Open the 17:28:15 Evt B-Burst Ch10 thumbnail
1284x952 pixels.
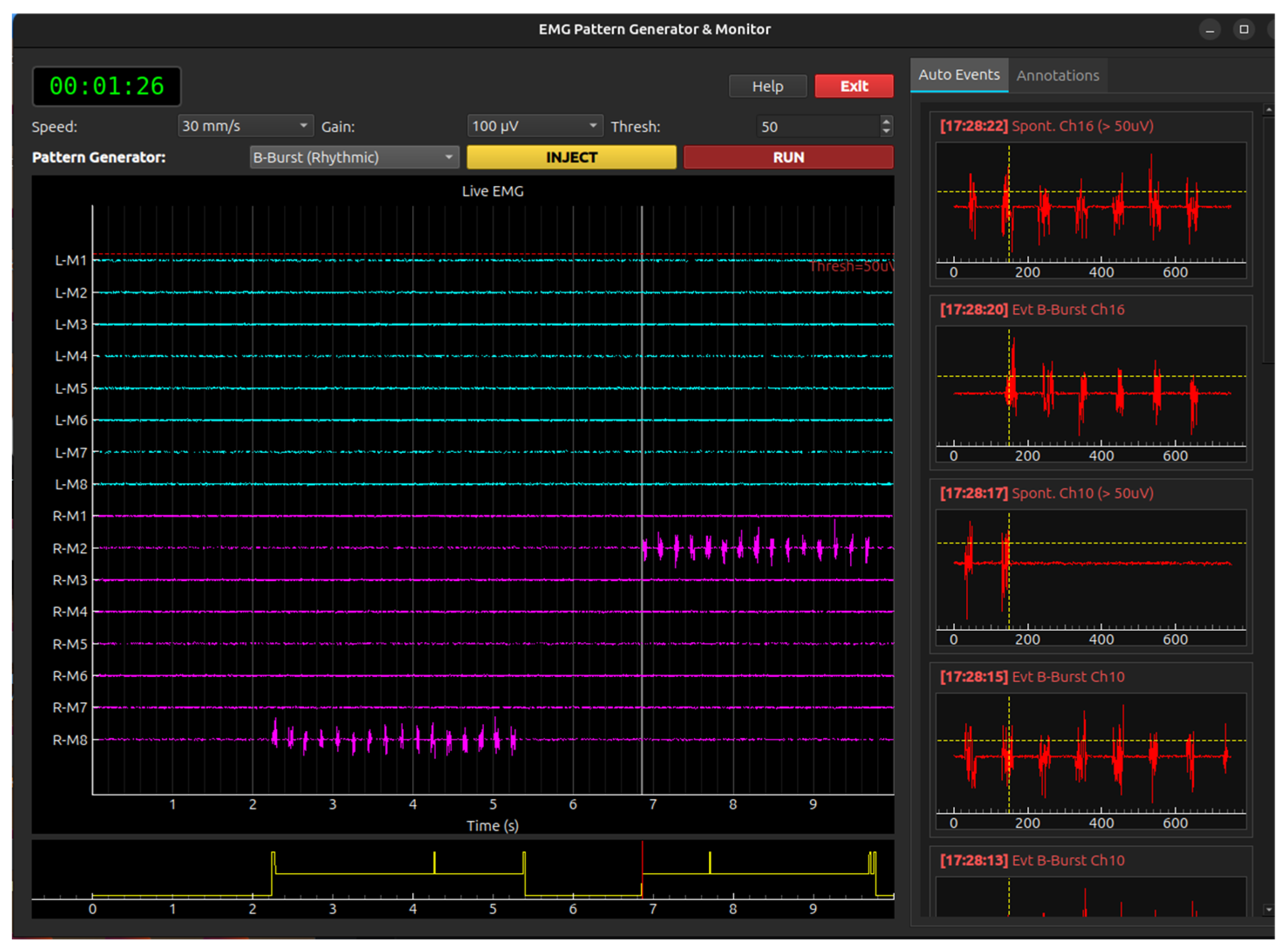[x=1090, y=750]
